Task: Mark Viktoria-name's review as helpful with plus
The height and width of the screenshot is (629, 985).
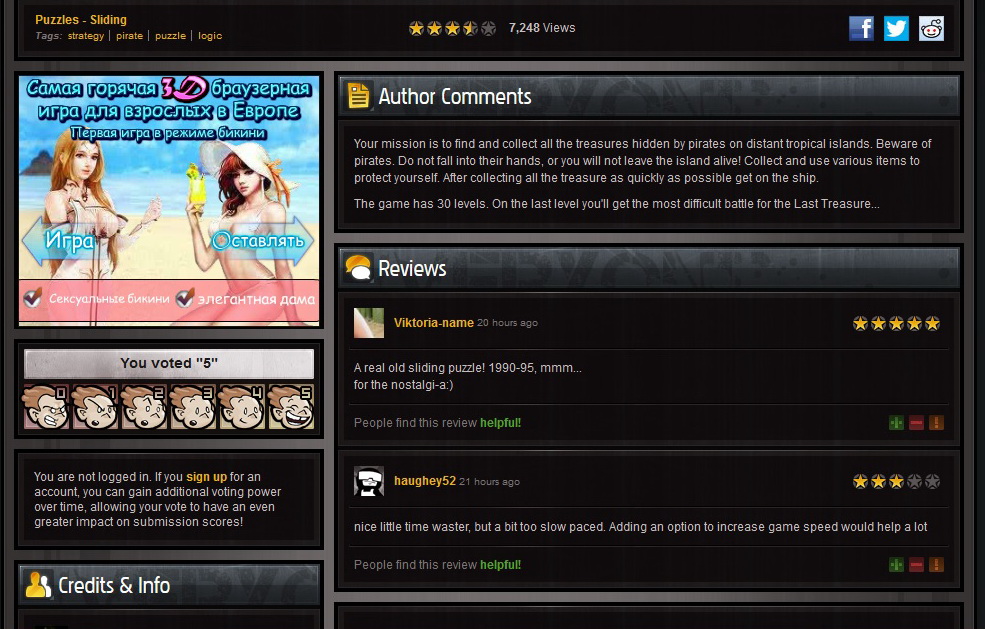Action: coord(896,423)
